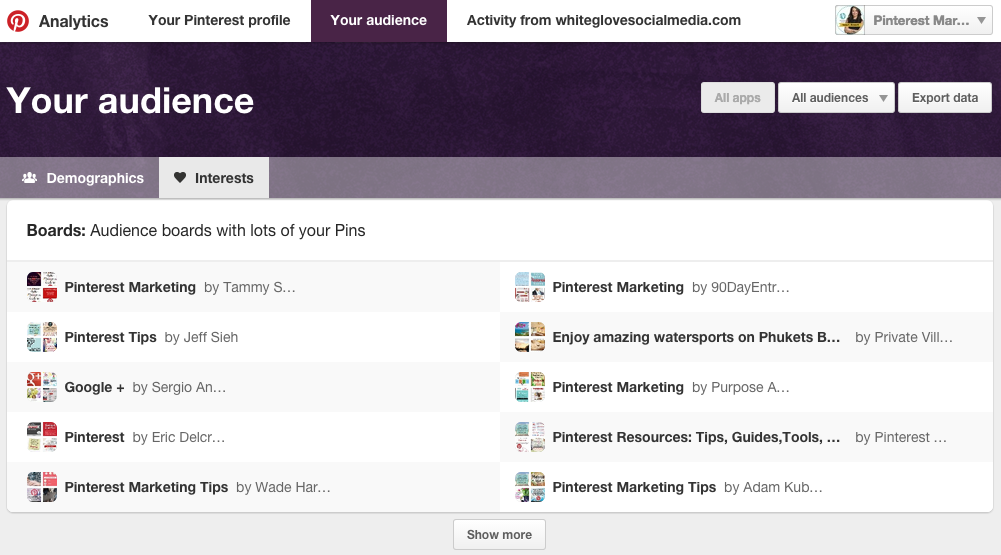
Task: Click author name 'by Wade Har…'
Action: 283,487
